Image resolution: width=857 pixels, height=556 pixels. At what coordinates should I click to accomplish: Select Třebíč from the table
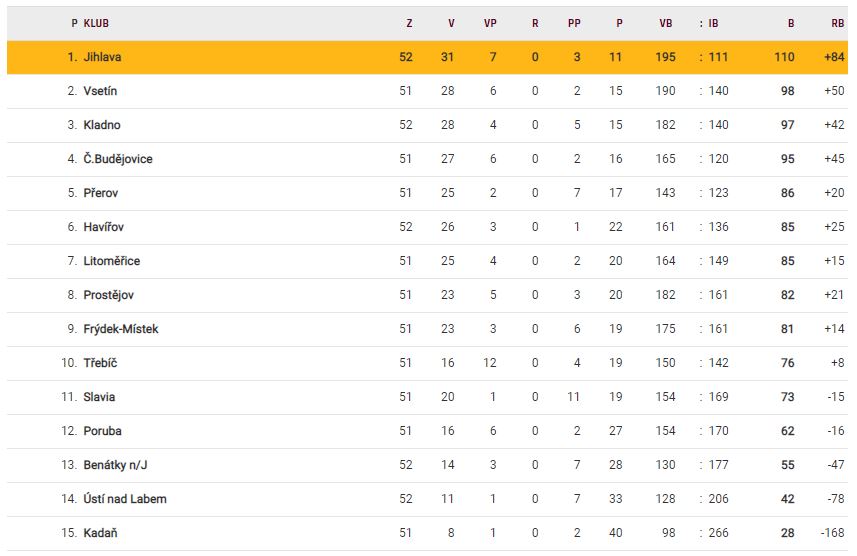point(101,363)
